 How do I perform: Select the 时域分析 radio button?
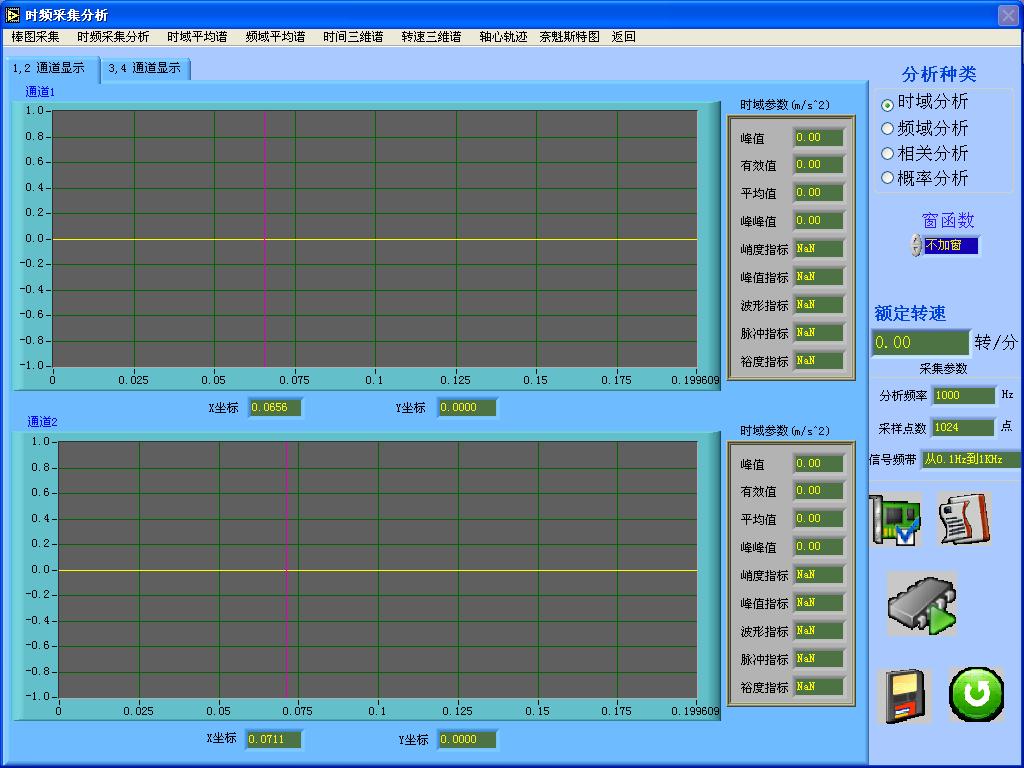[x=887, y=105]
